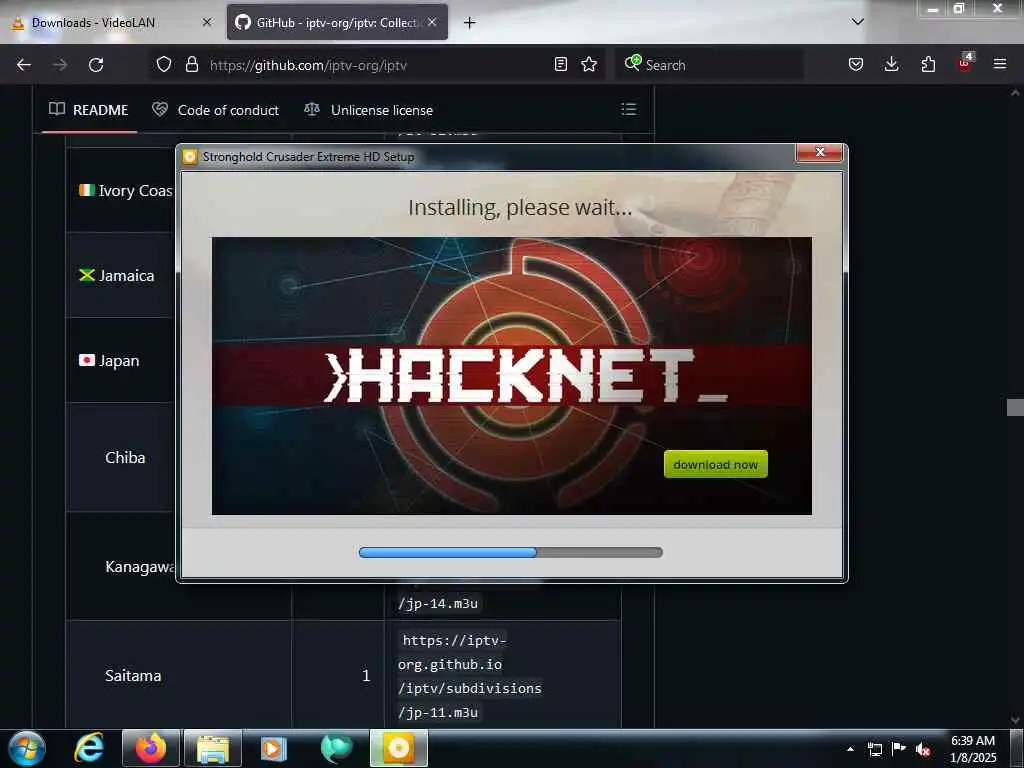Launch Internet Explorer from taskbar
1024x768 pixels.
pyautogui.click(x=89, y=748)
